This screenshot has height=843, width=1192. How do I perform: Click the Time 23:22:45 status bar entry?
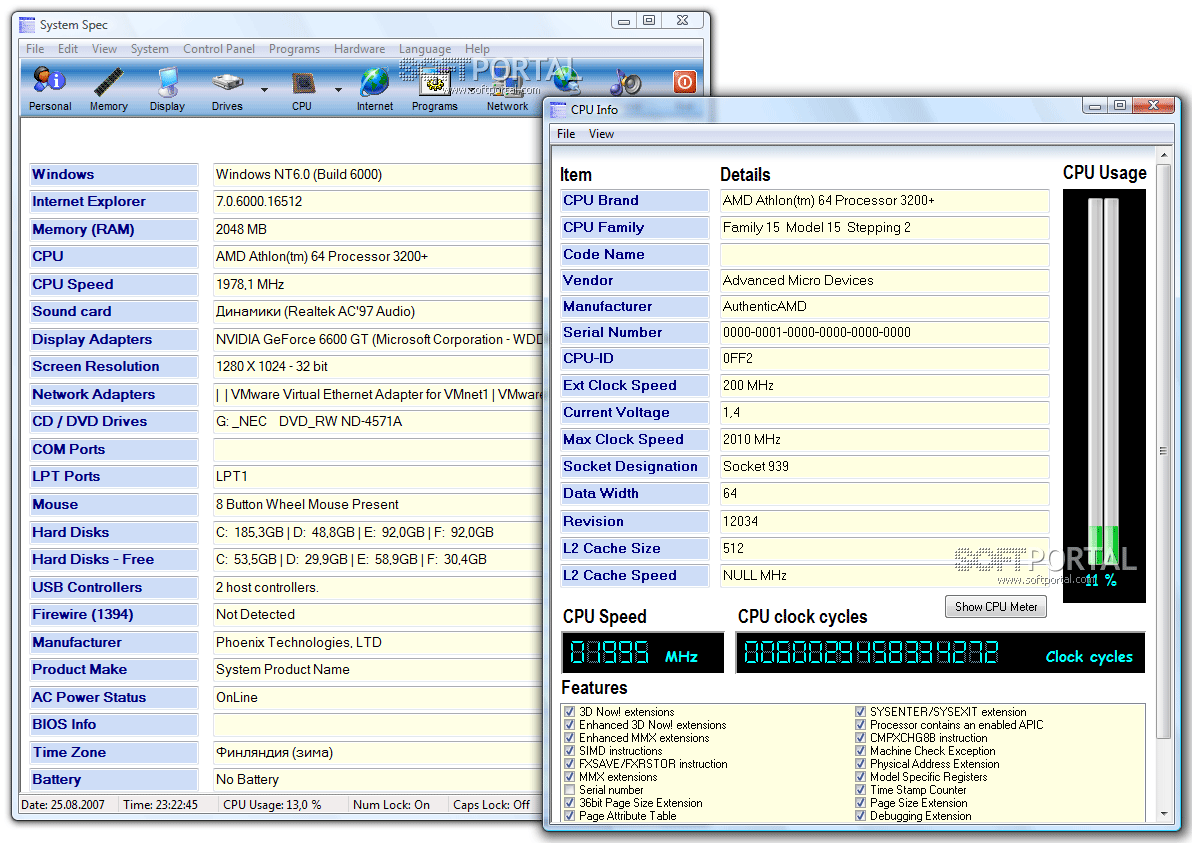[160, 805]
